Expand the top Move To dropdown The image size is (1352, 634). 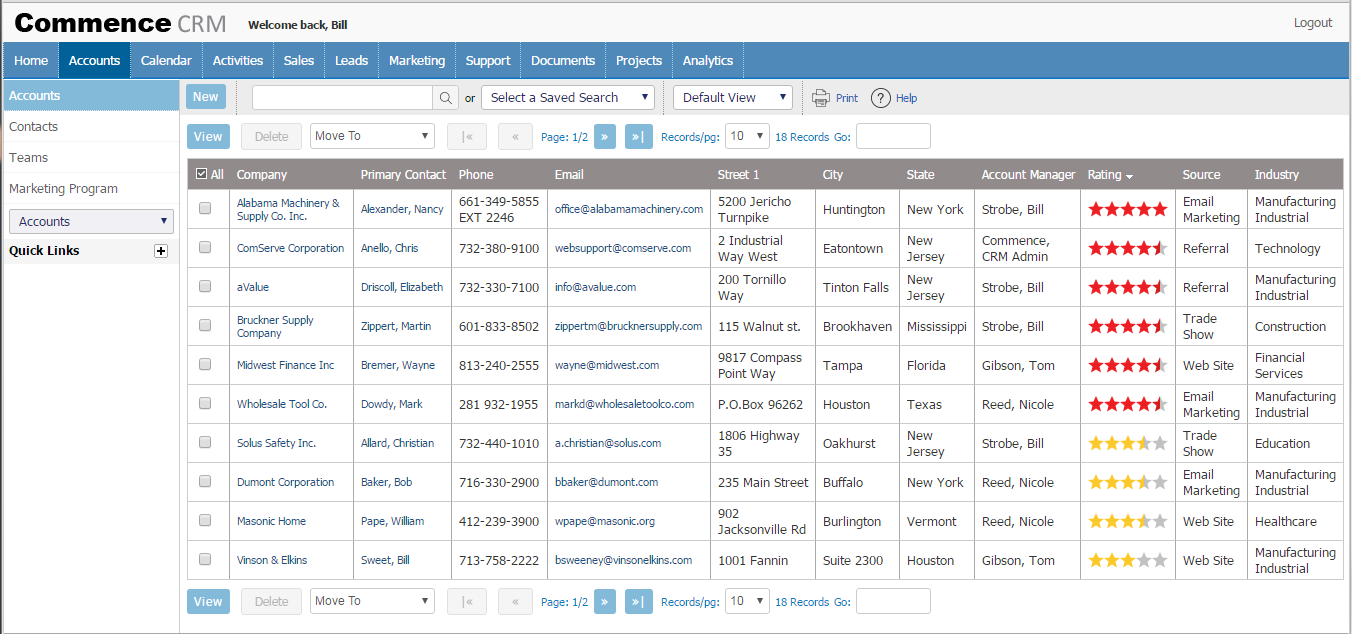click(x=372, y=137)
